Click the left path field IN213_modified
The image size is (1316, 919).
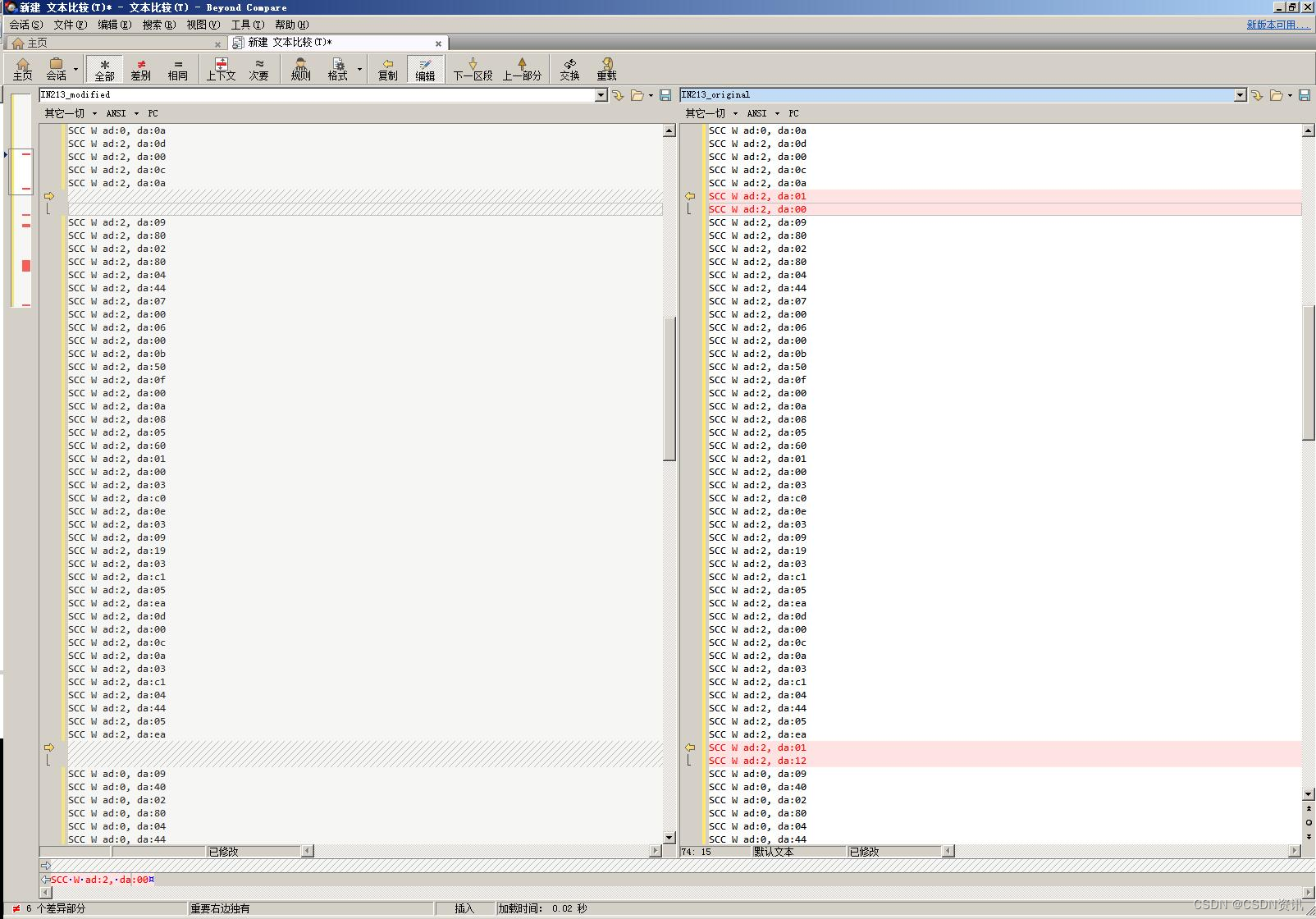tap(318, 95)
